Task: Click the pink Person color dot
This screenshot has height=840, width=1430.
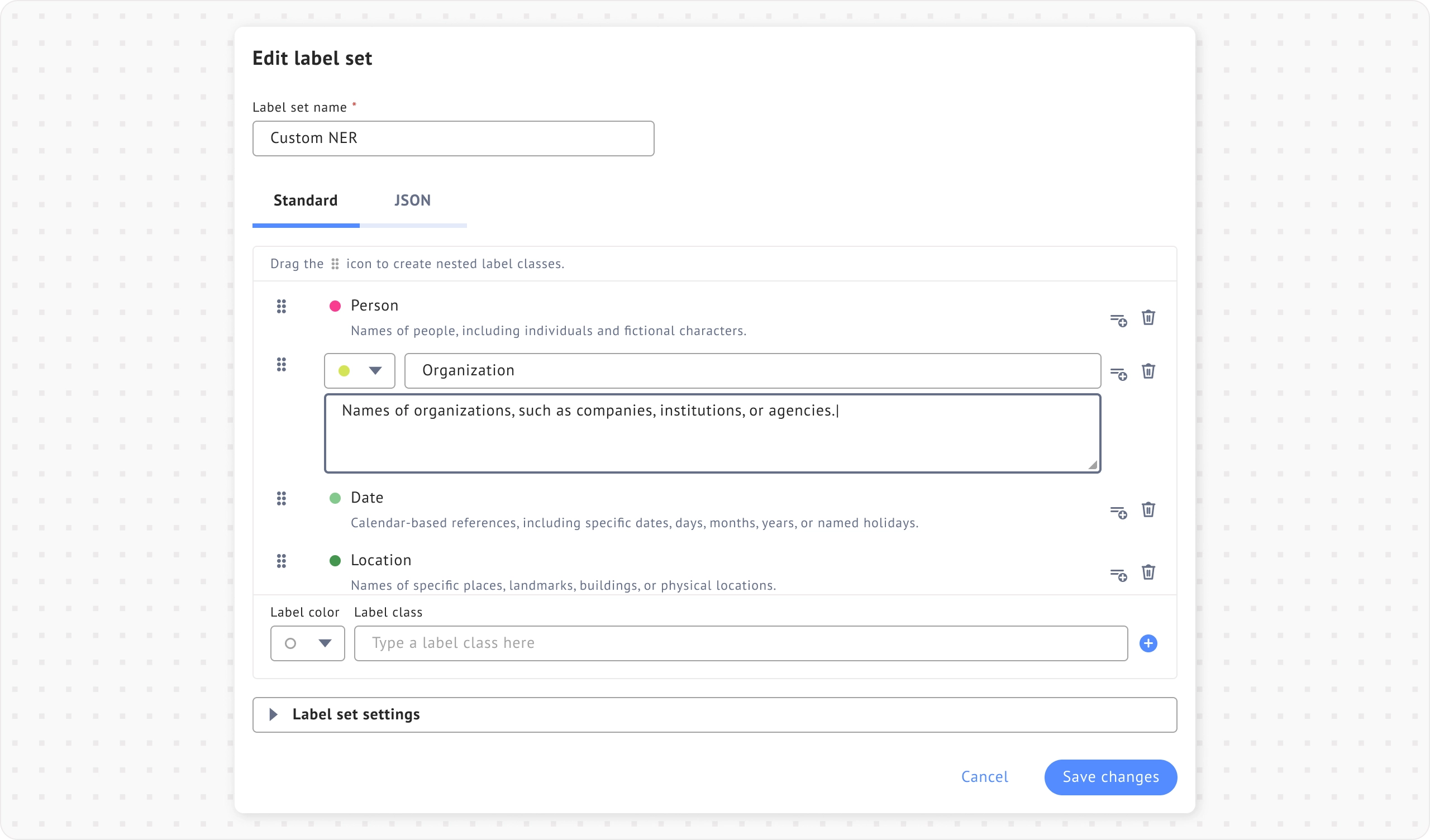Action: (335, 307)
